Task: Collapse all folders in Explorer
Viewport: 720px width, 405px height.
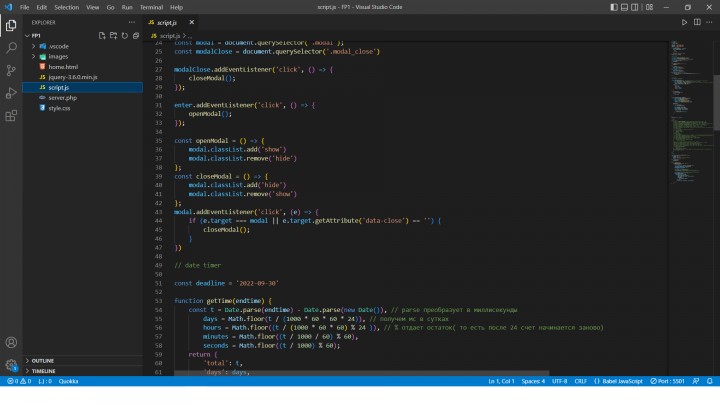Action: pos(136,35)
